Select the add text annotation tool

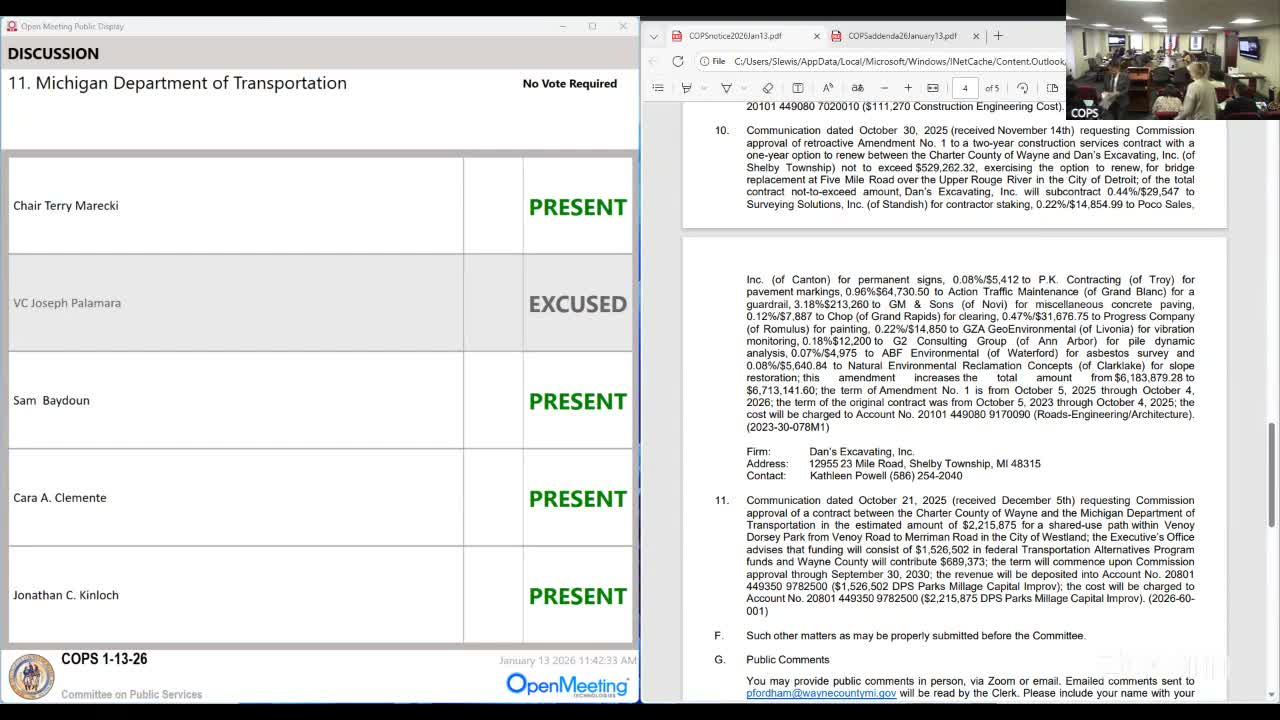click(796, 88)
